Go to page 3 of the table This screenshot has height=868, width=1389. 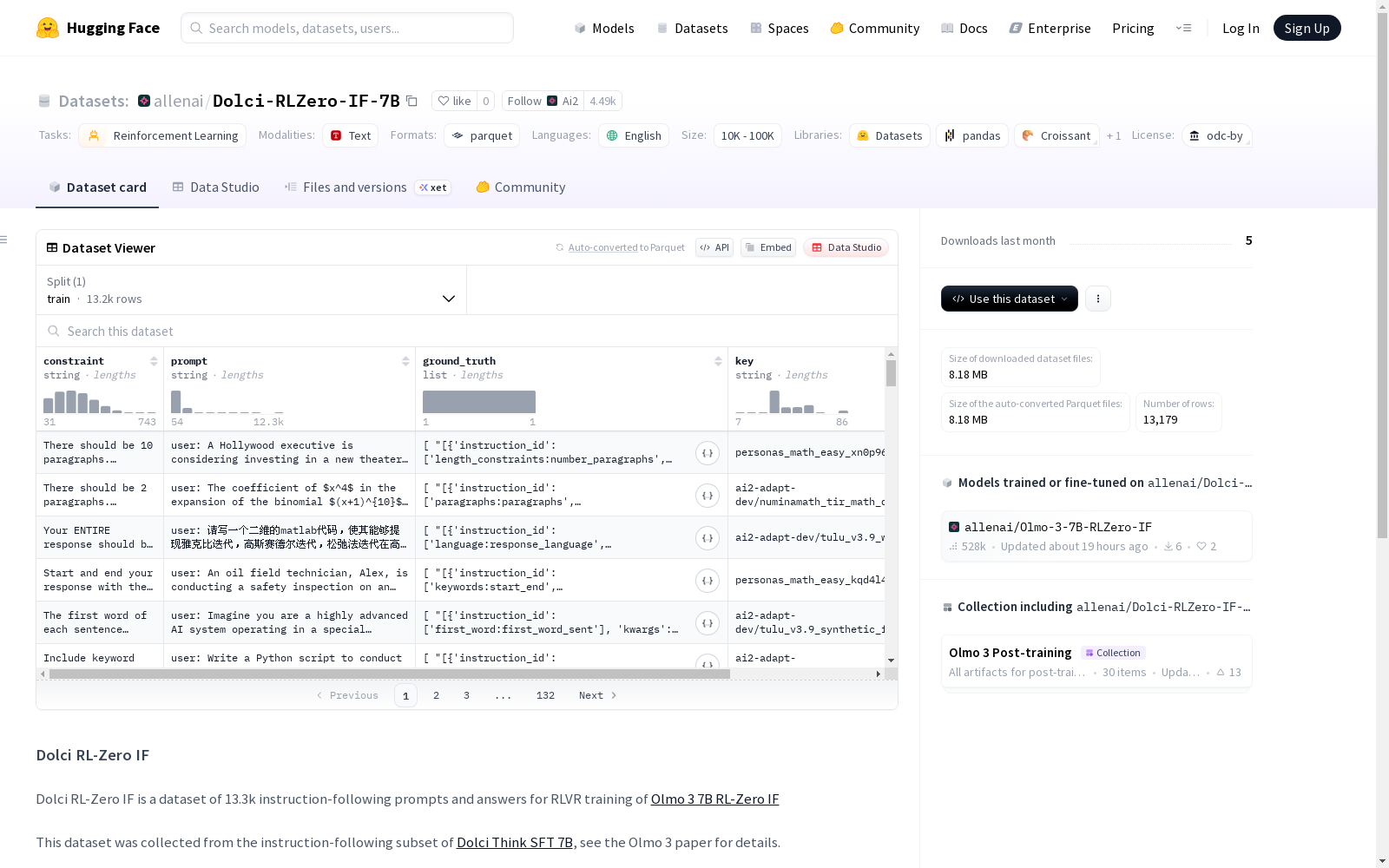(466, 695)
